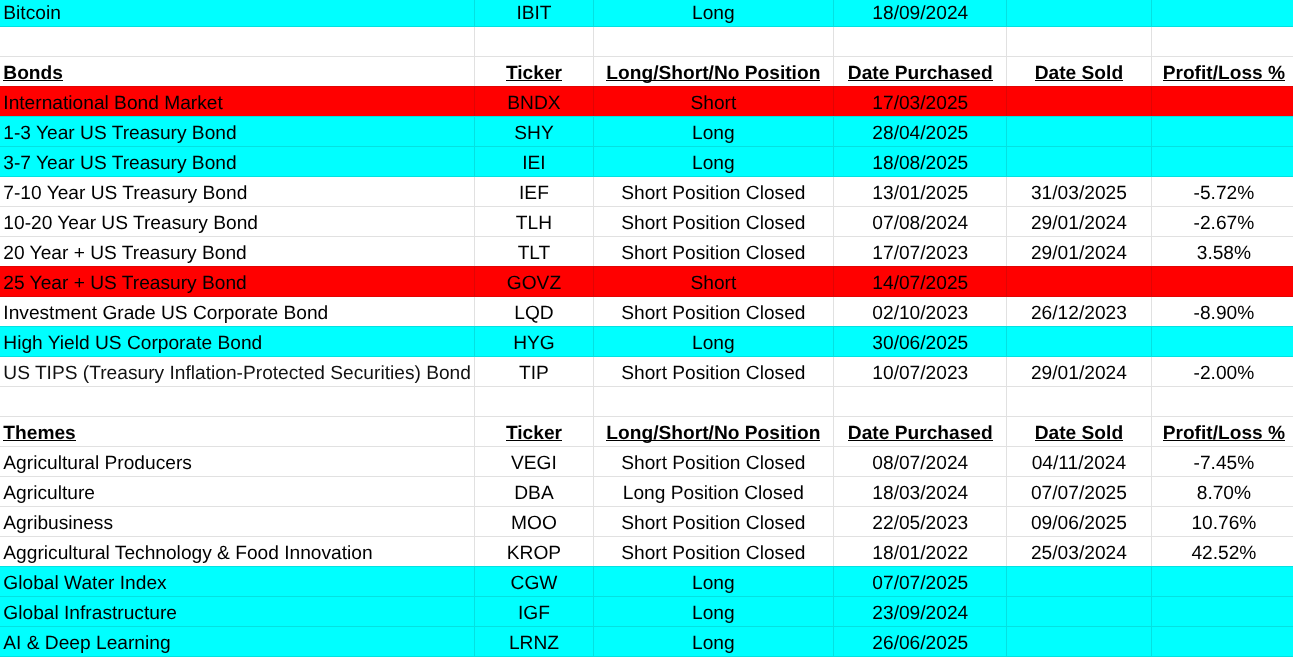Select the US TIPS Bond name cell
Screen dimensions: 1293x657
[236, 373]
